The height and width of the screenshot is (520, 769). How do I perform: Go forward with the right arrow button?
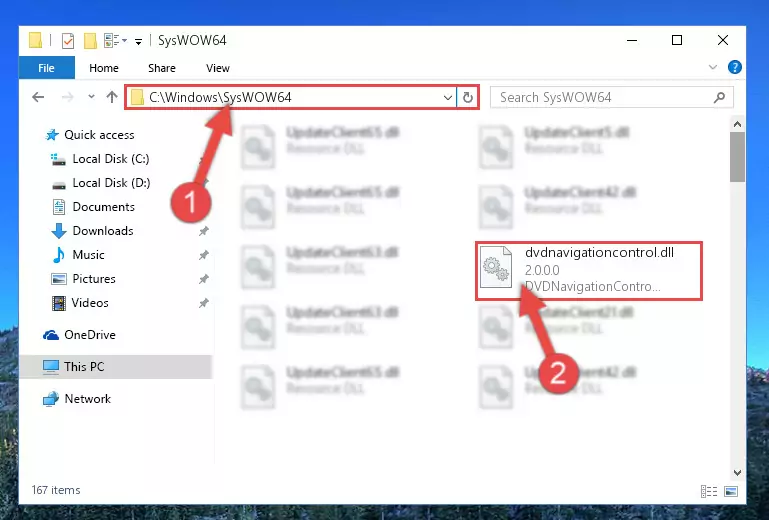[68, 97]
